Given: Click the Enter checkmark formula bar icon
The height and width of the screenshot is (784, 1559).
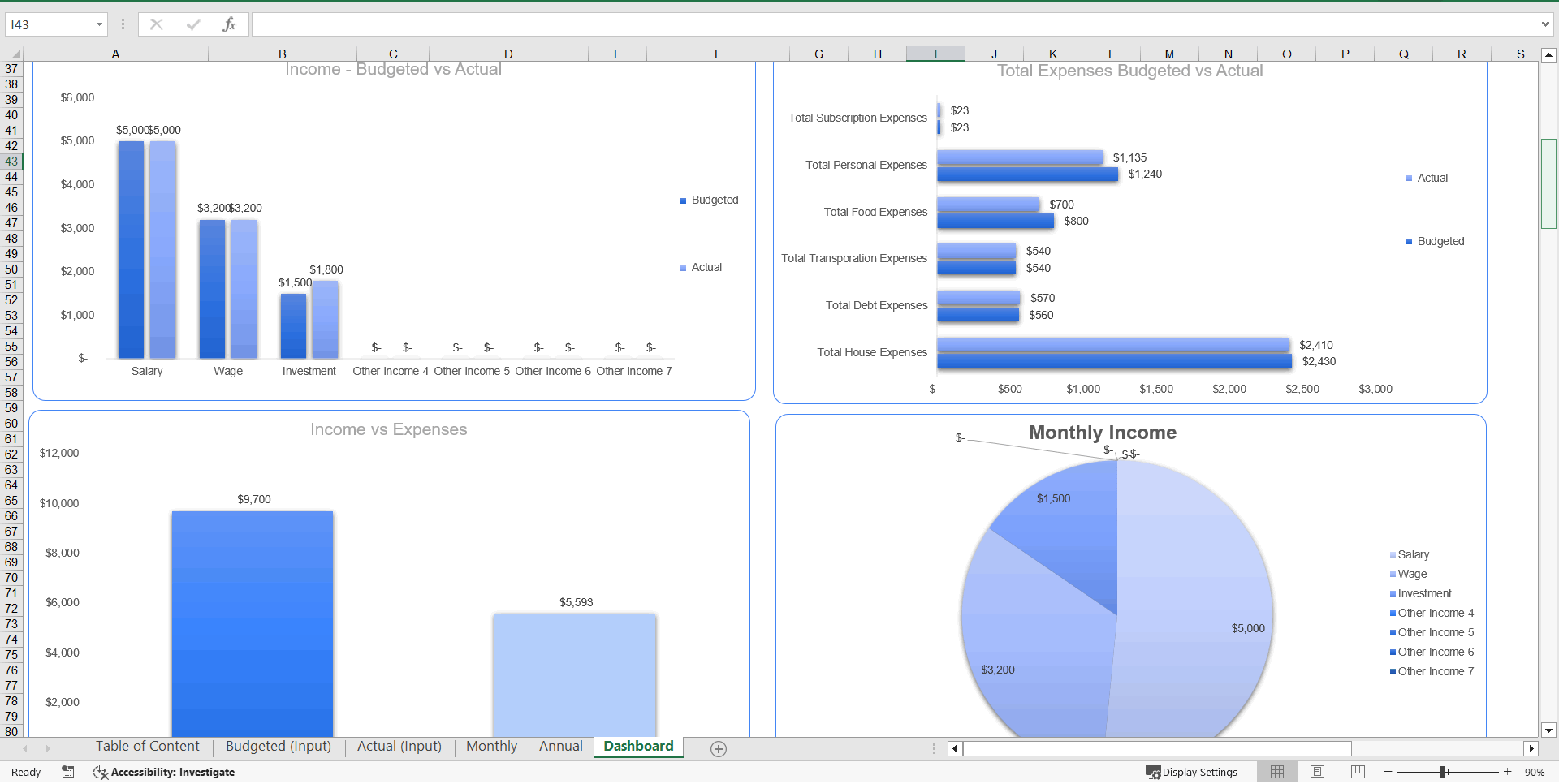Looking at the screenshot, I should click(x=193, y=24).
